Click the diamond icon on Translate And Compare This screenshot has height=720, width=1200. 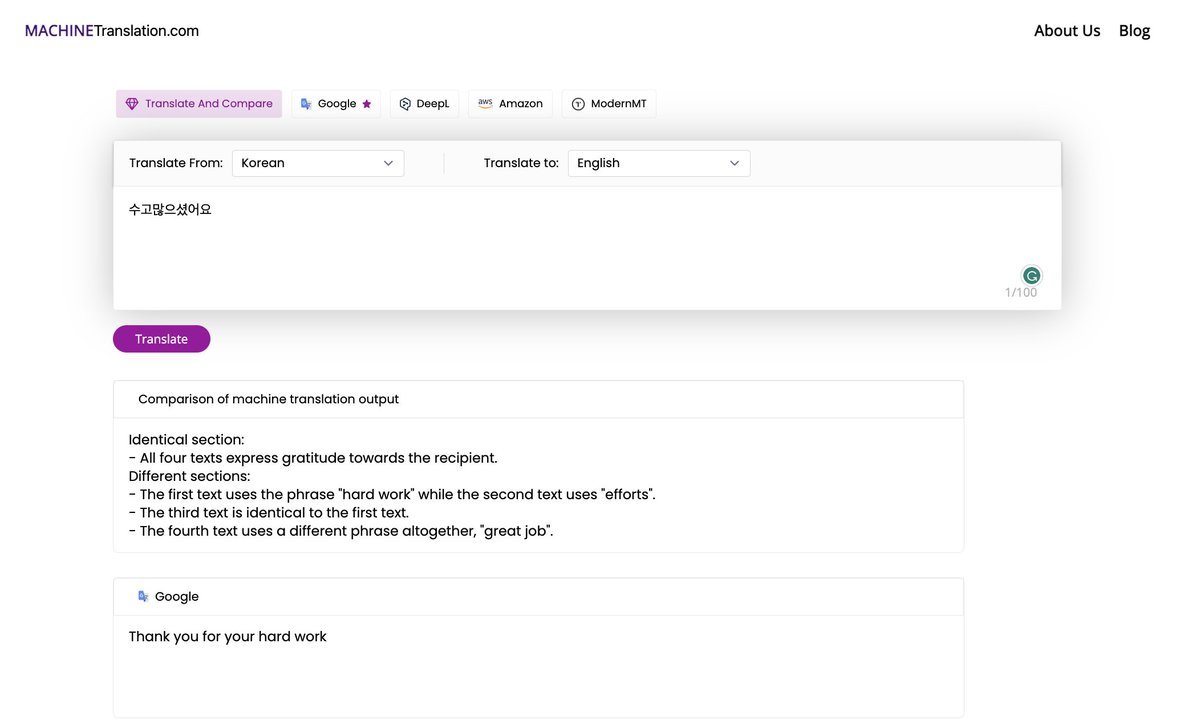point(132,104)
